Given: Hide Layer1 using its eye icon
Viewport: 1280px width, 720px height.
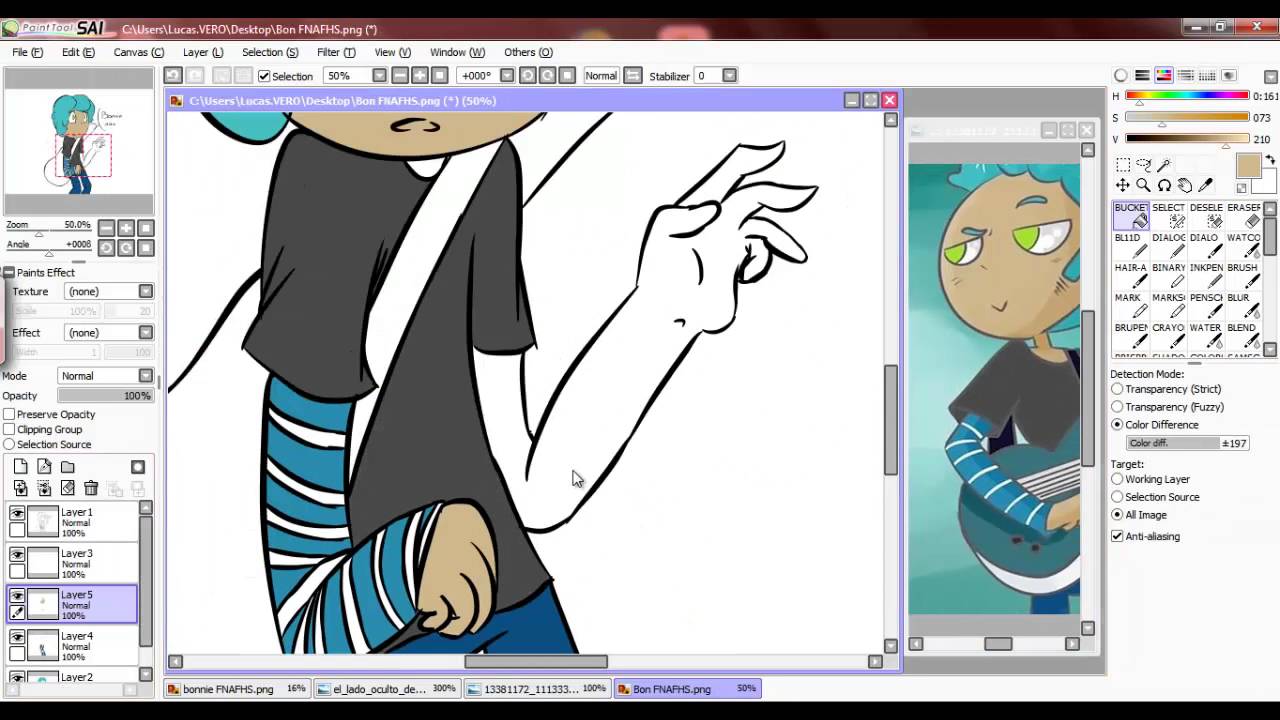Looking at the screenshot, I should [x=17, y=513].
